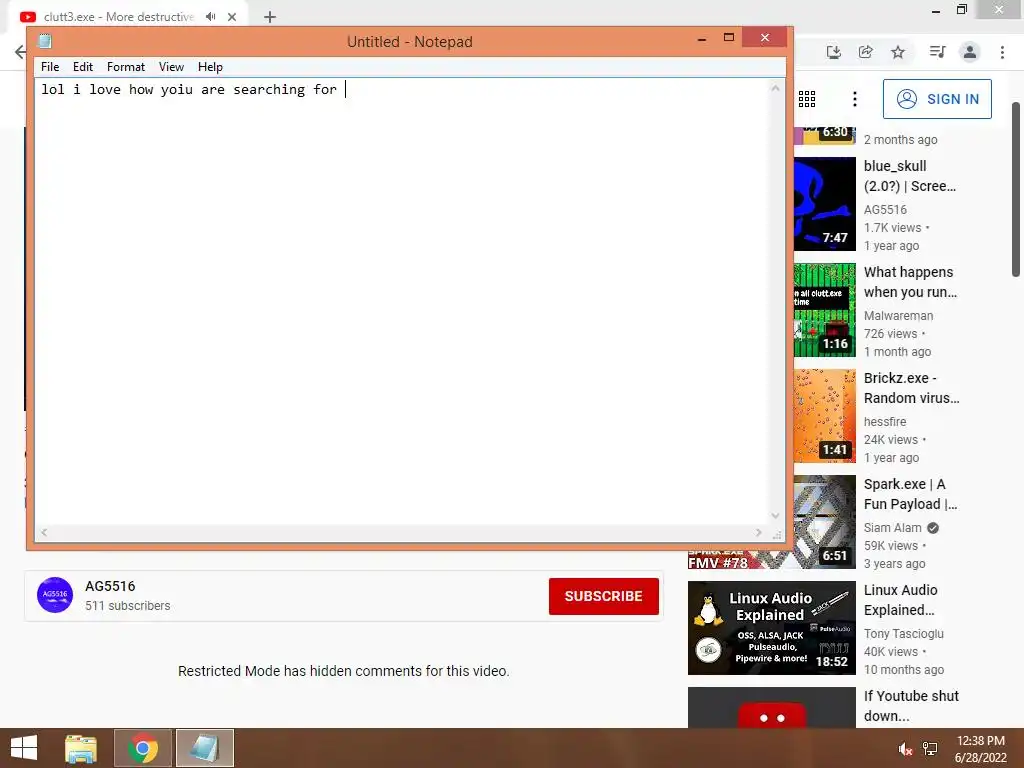Open 'What happens when you run...' video title
The width and height of the screenshot is (1024, 768).
point(910,282)
